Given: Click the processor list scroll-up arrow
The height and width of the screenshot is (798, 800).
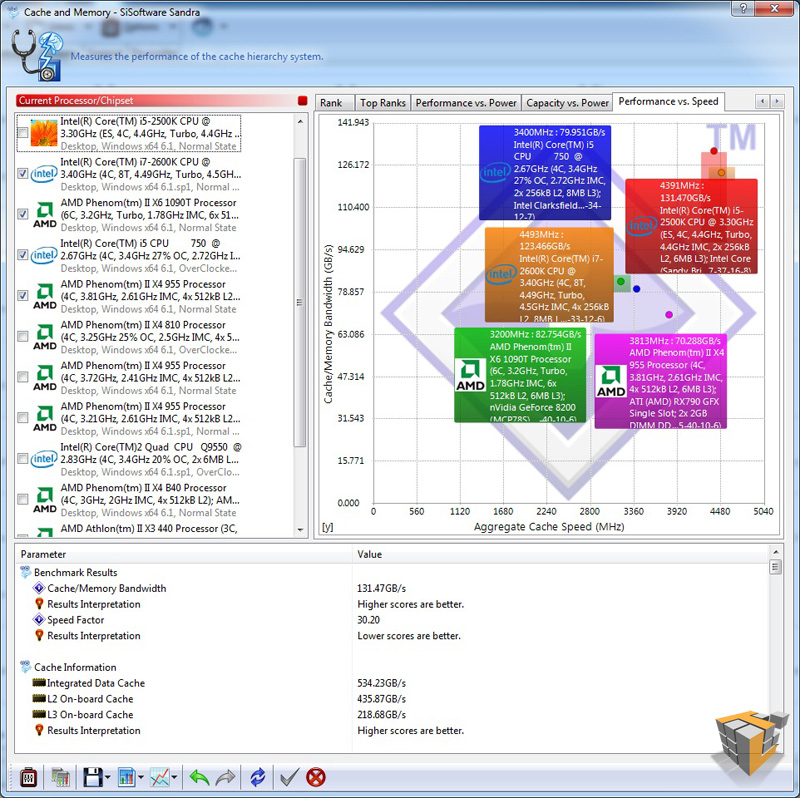Looking at the screenshot, I should [x=300, y=121].
